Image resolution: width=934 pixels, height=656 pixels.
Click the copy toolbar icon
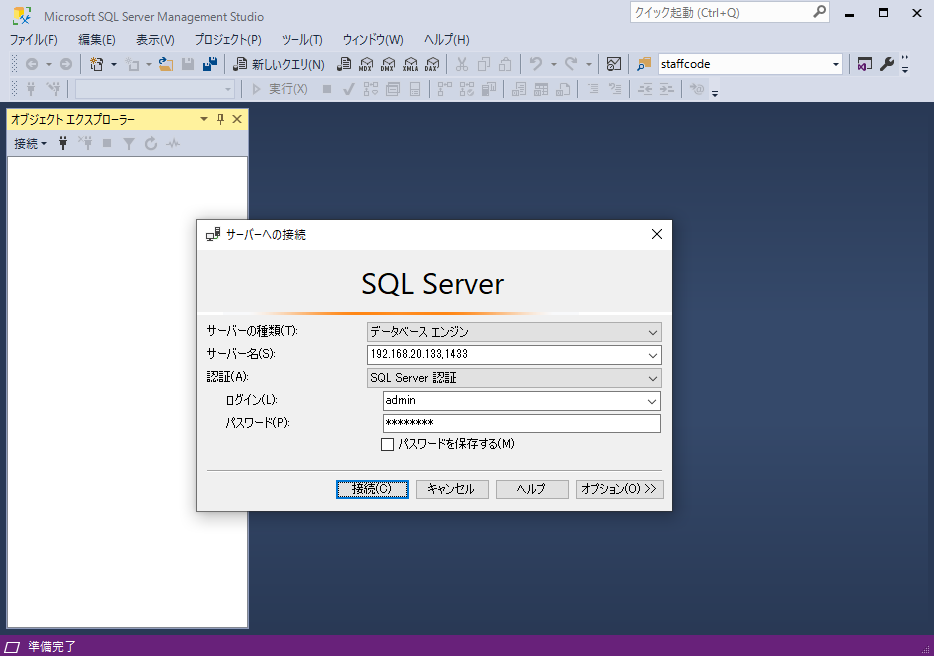click(484, 64)
